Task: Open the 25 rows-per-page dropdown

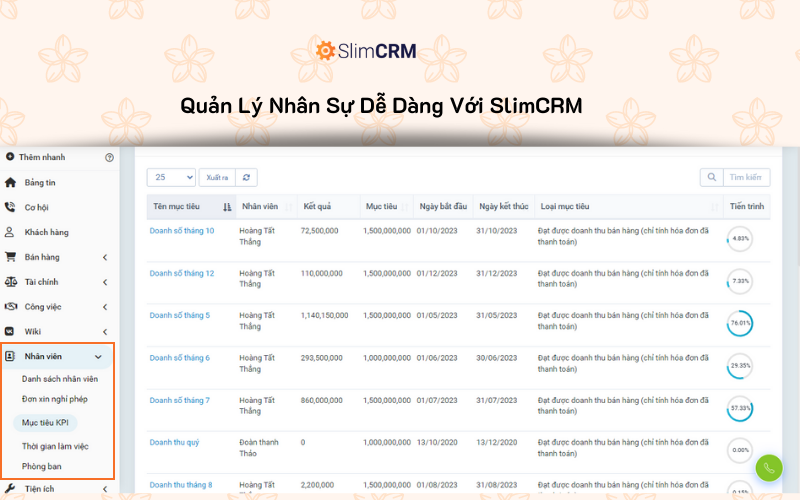Action: [171, 177]
